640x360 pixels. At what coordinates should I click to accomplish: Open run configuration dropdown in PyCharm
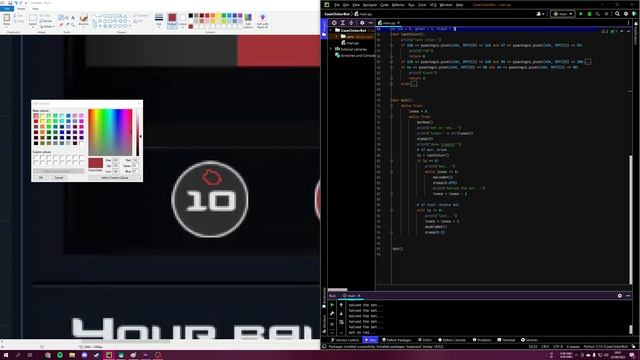tap(562, 14)
